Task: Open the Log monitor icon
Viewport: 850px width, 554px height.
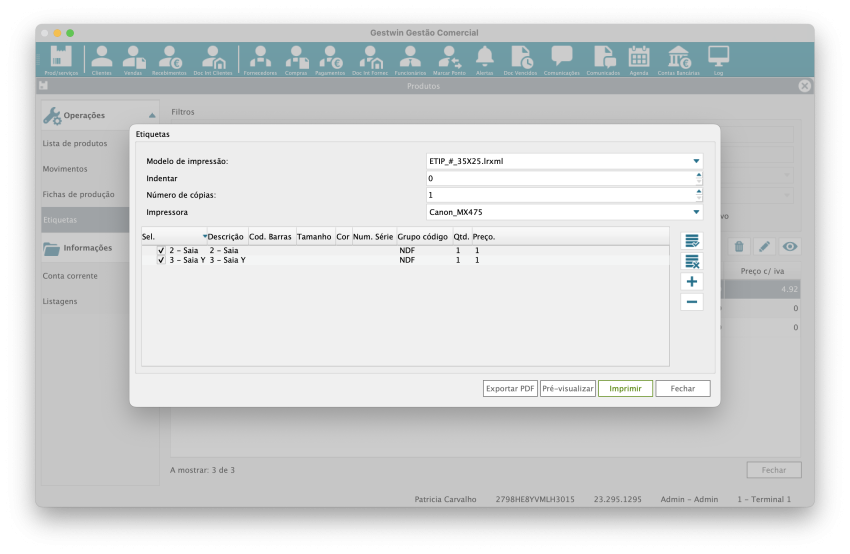Action: [718, 58]
